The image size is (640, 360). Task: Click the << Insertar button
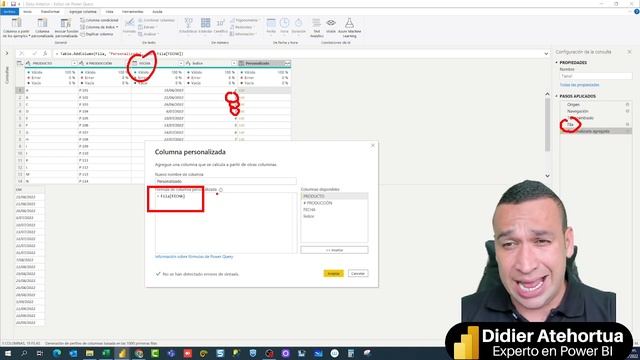(334, 250)
